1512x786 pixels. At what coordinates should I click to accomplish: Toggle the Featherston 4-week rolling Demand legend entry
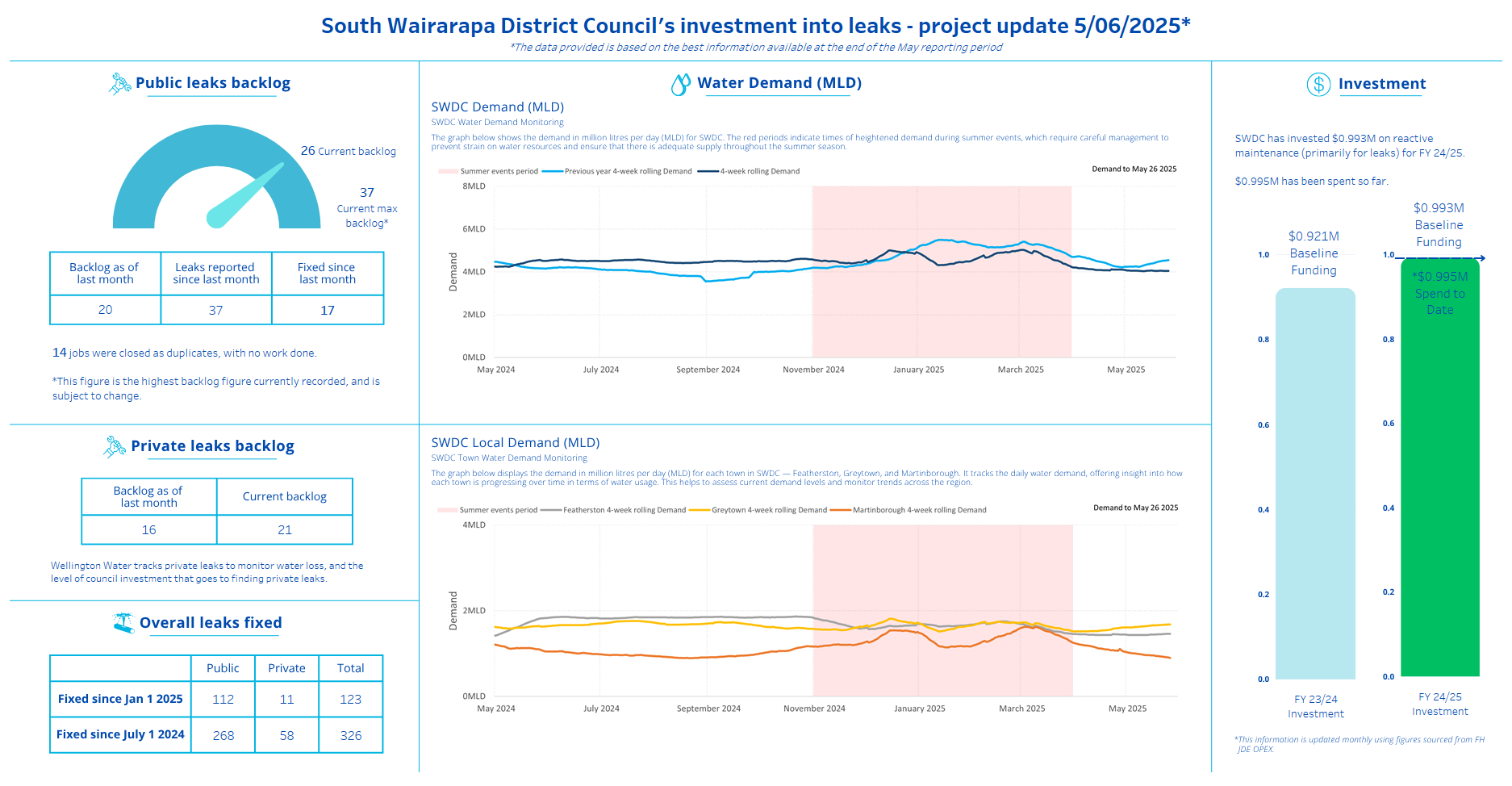tap(623, 510)
